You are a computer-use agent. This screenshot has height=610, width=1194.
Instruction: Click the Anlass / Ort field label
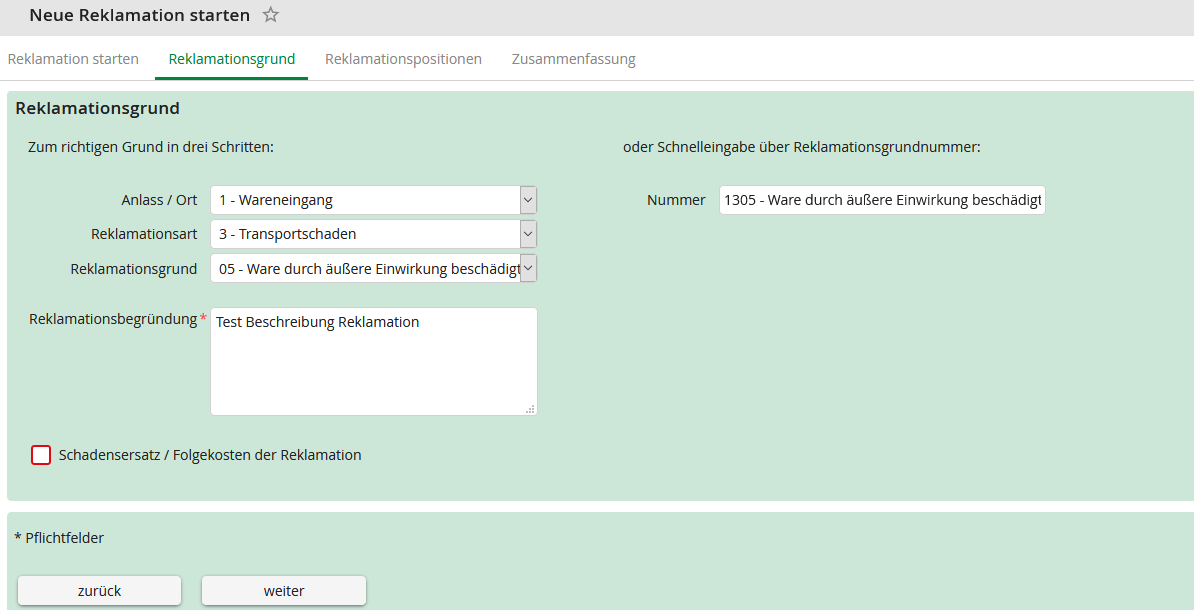pos(159,200)
